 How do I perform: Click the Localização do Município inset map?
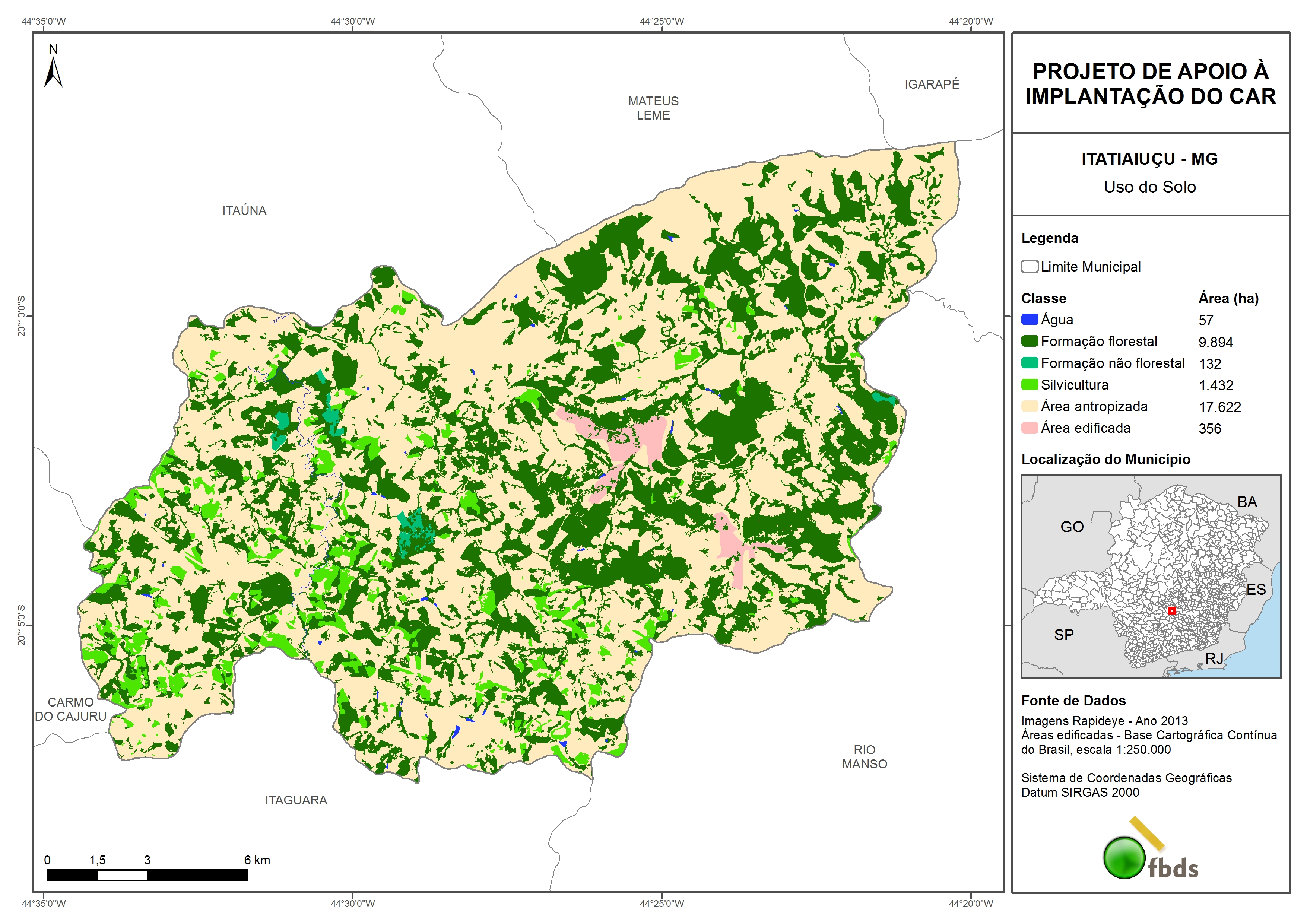coord(1151,576)
